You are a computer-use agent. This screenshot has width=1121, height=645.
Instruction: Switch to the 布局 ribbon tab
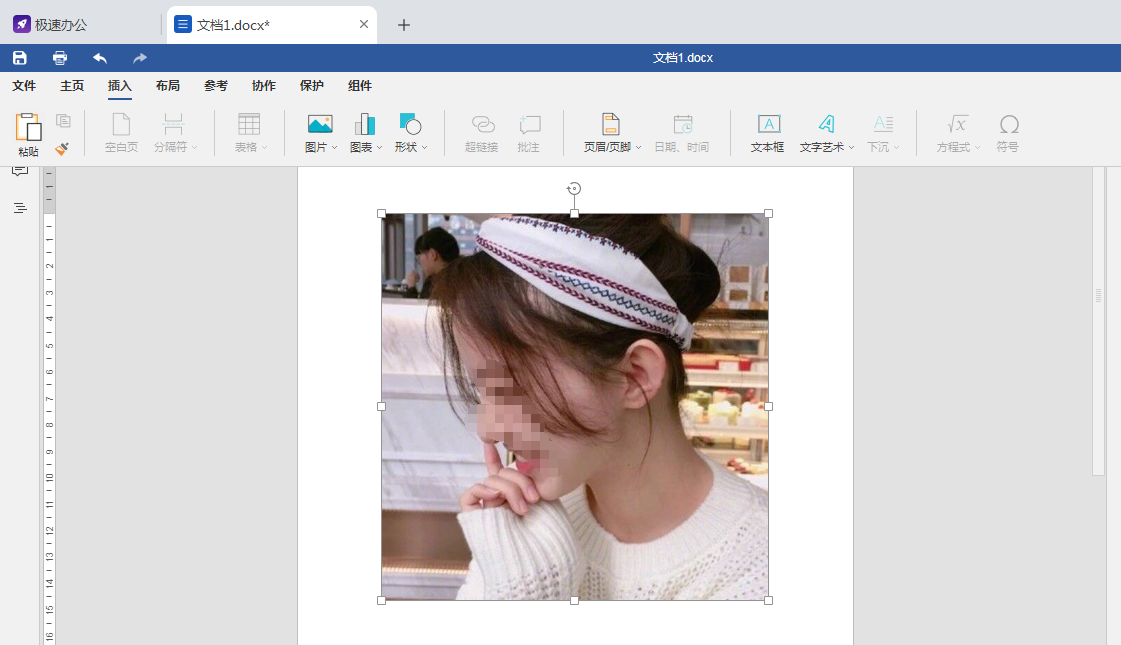(167, 86)
